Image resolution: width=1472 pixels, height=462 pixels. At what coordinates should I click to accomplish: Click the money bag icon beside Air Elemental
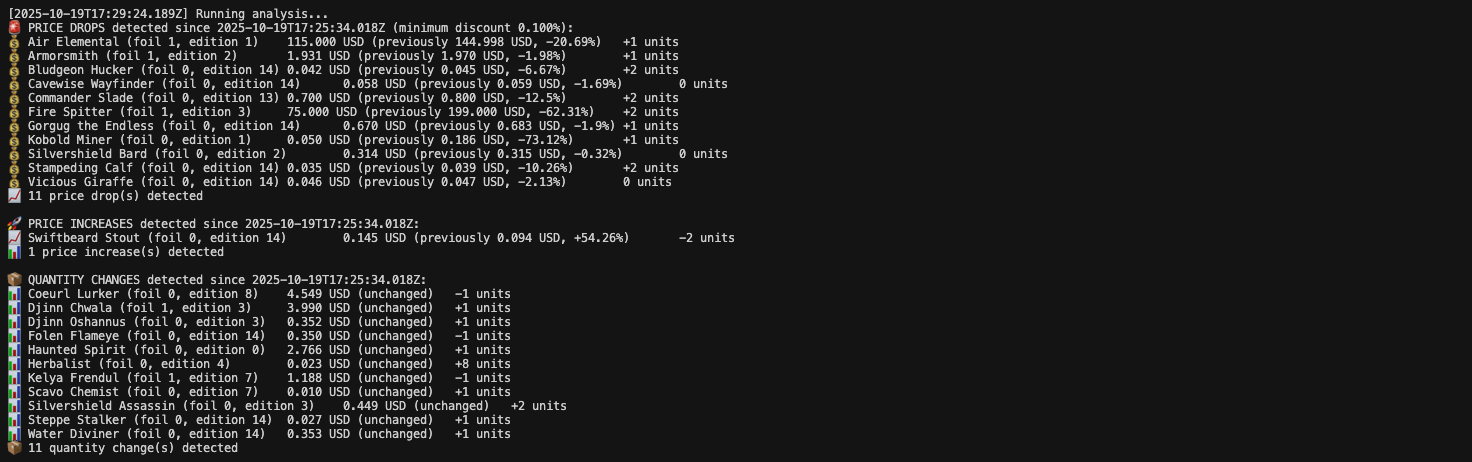pos(14,42)
